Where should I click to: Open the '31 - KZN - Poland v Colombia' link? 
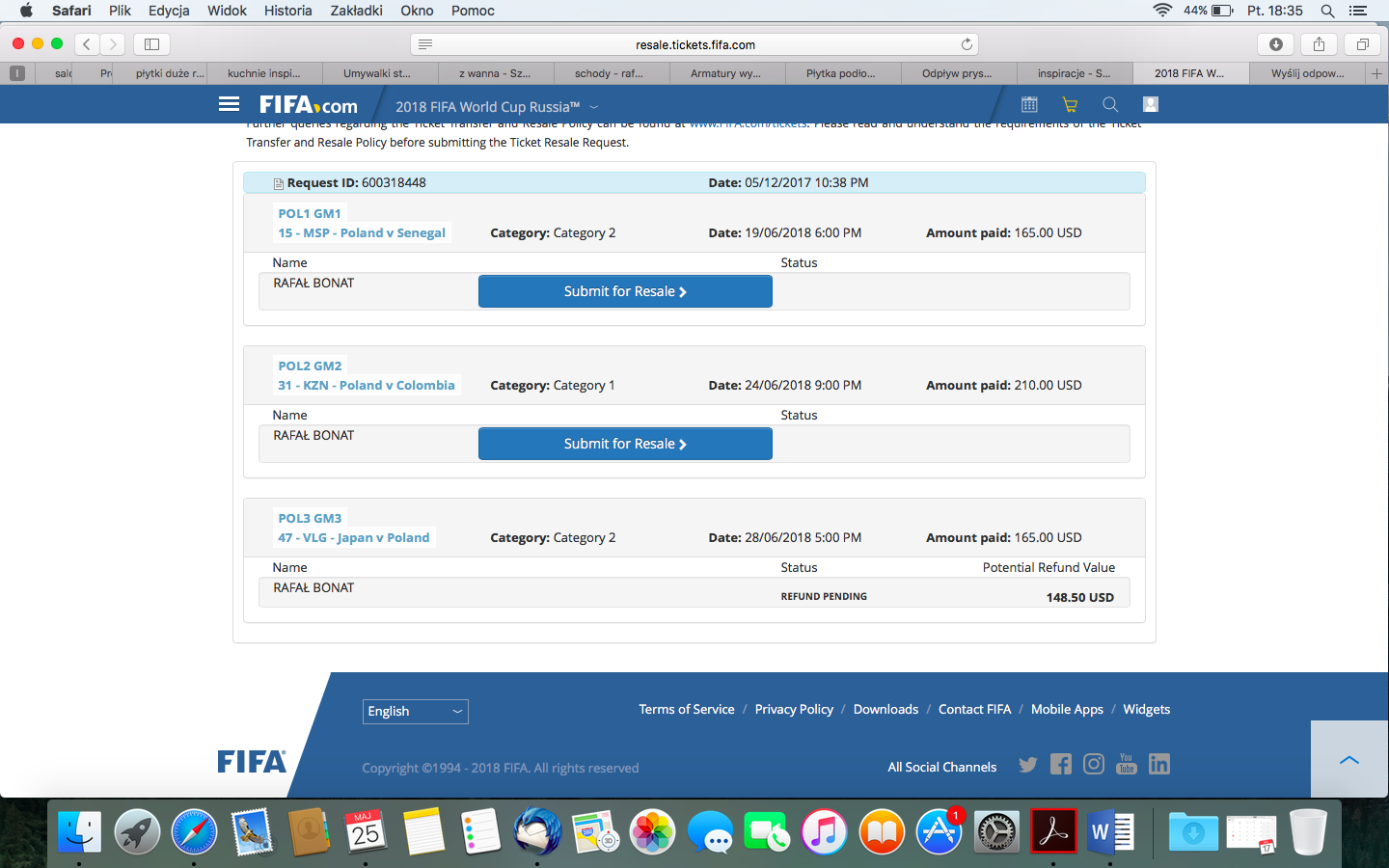[x=367, y=385]
